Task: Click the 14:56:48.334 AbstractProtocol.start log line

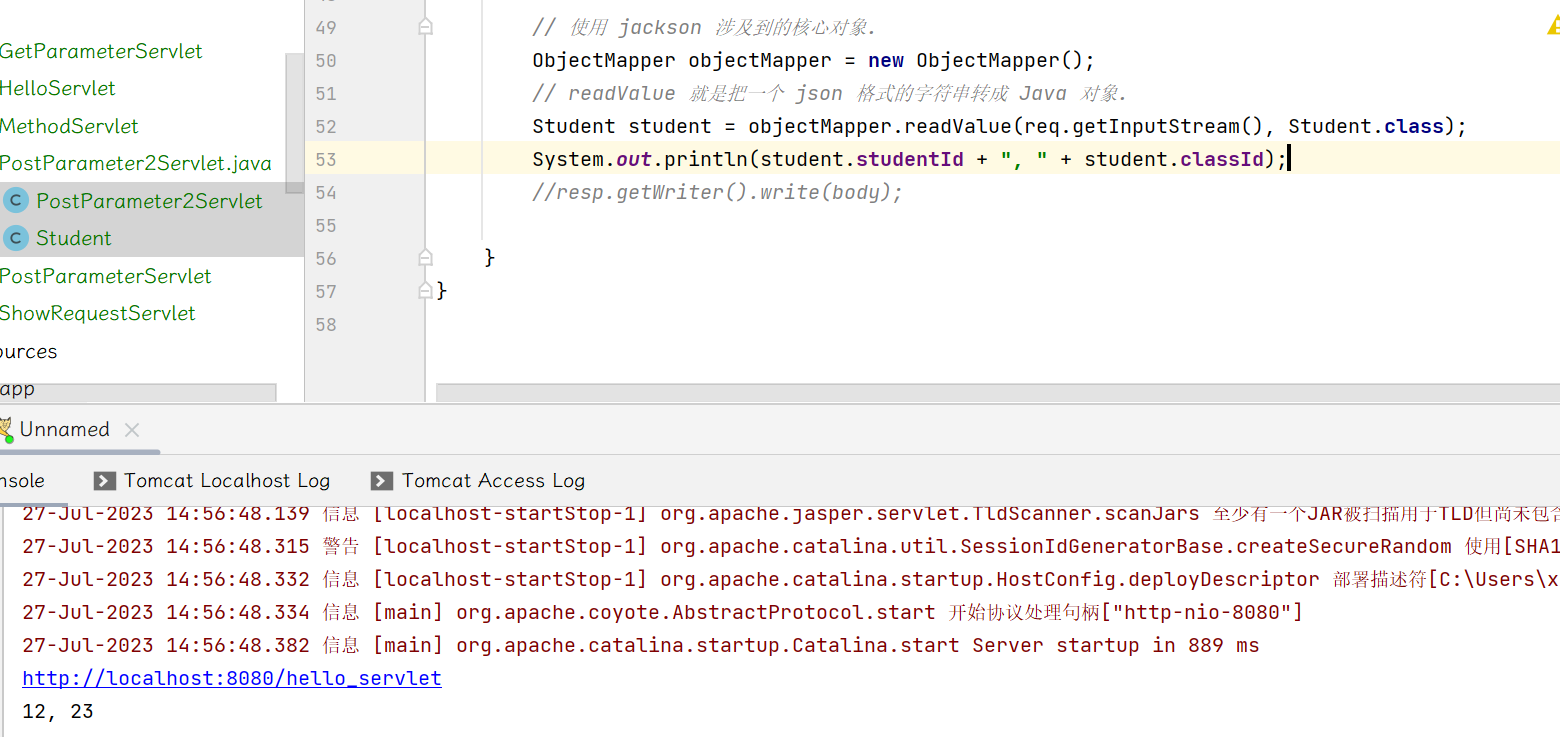Action: click(x=662, y=612)
